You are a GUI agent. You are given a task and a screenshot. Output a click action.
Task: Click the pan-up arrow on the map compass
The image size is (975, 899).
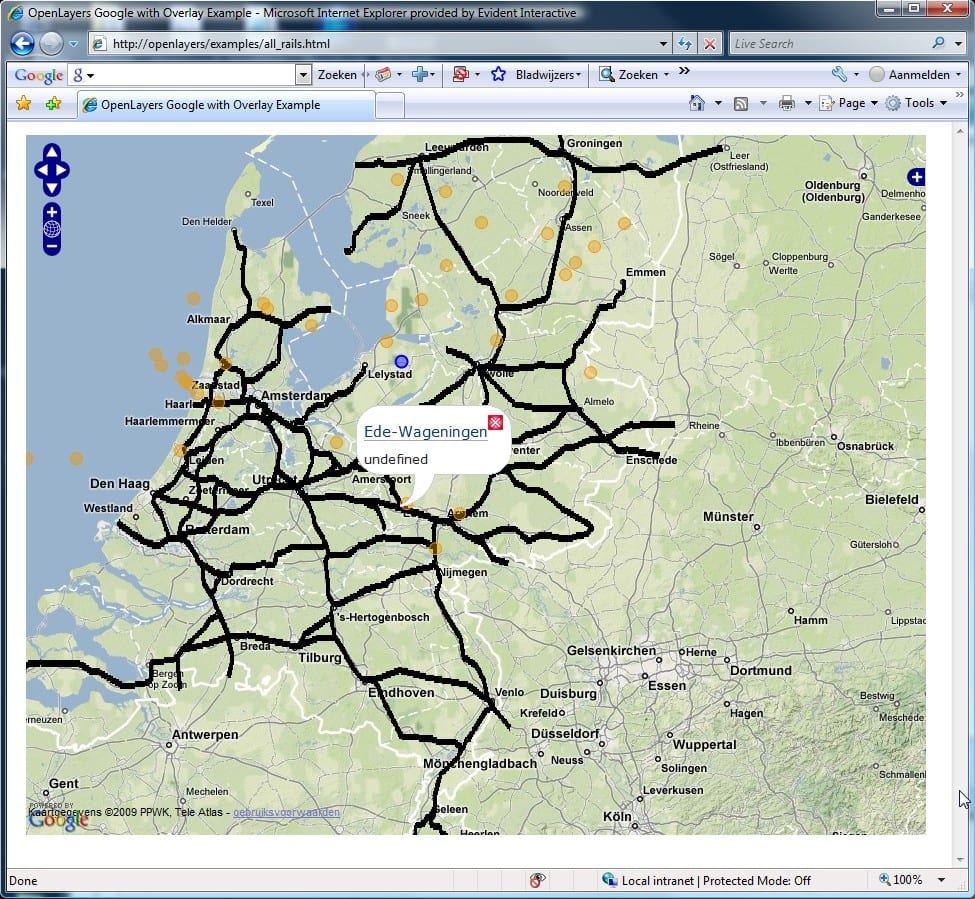[51, 153]
